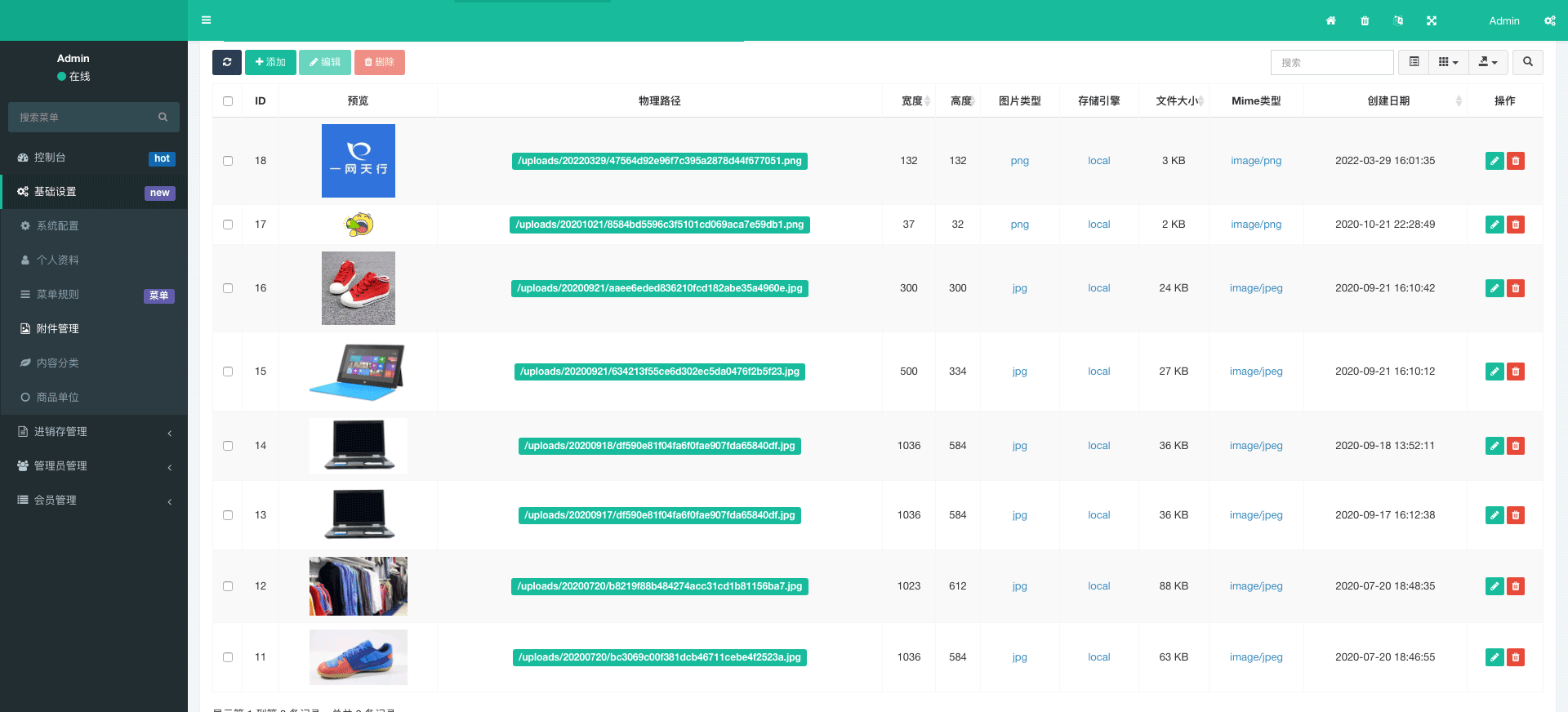Edit the row with ID 17
The width and height of the screenshot is (1568, 712).
(1494, 225)
